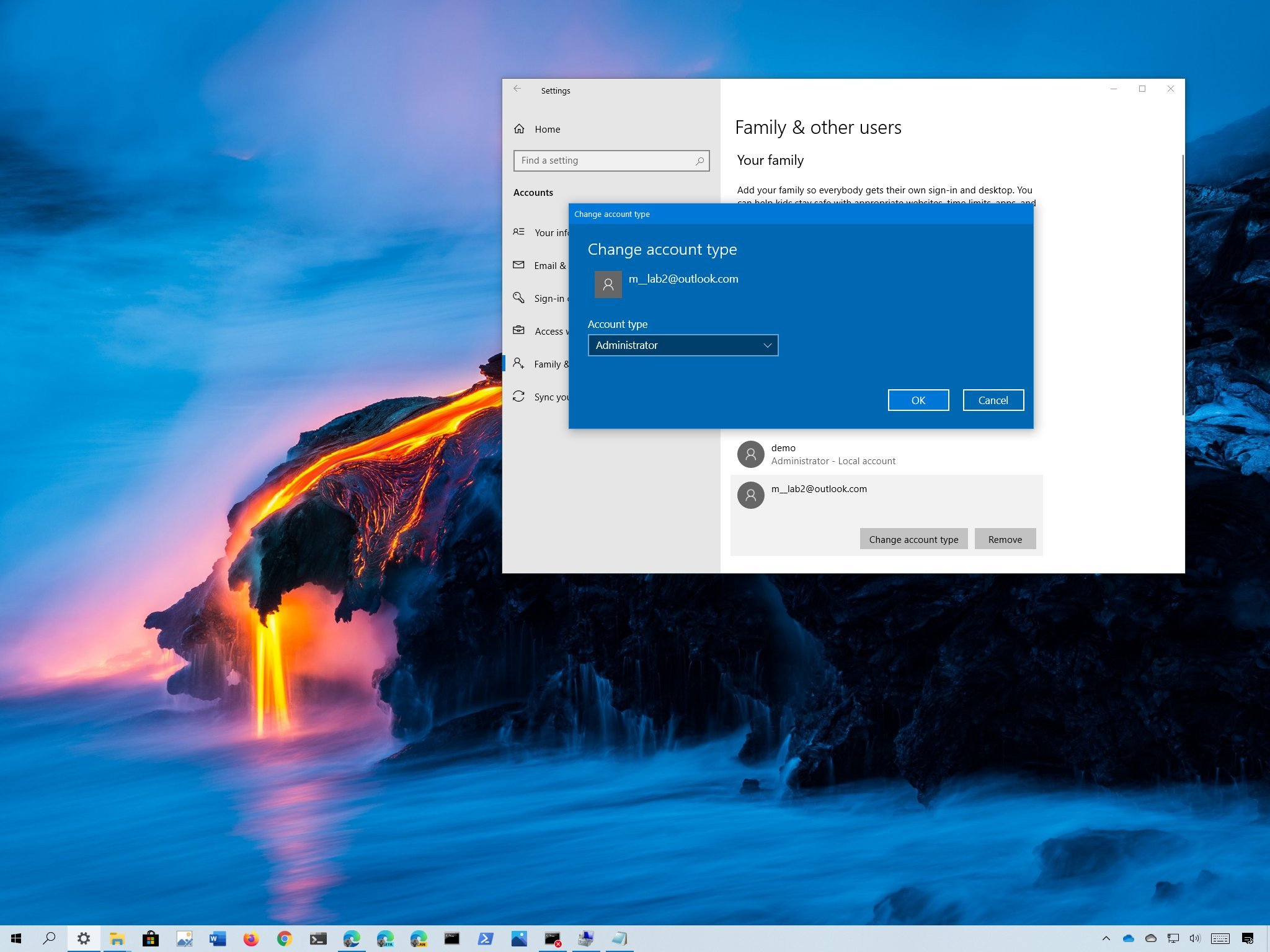
Task: Select Accounts section in Settings
Action: coord(534,192)
